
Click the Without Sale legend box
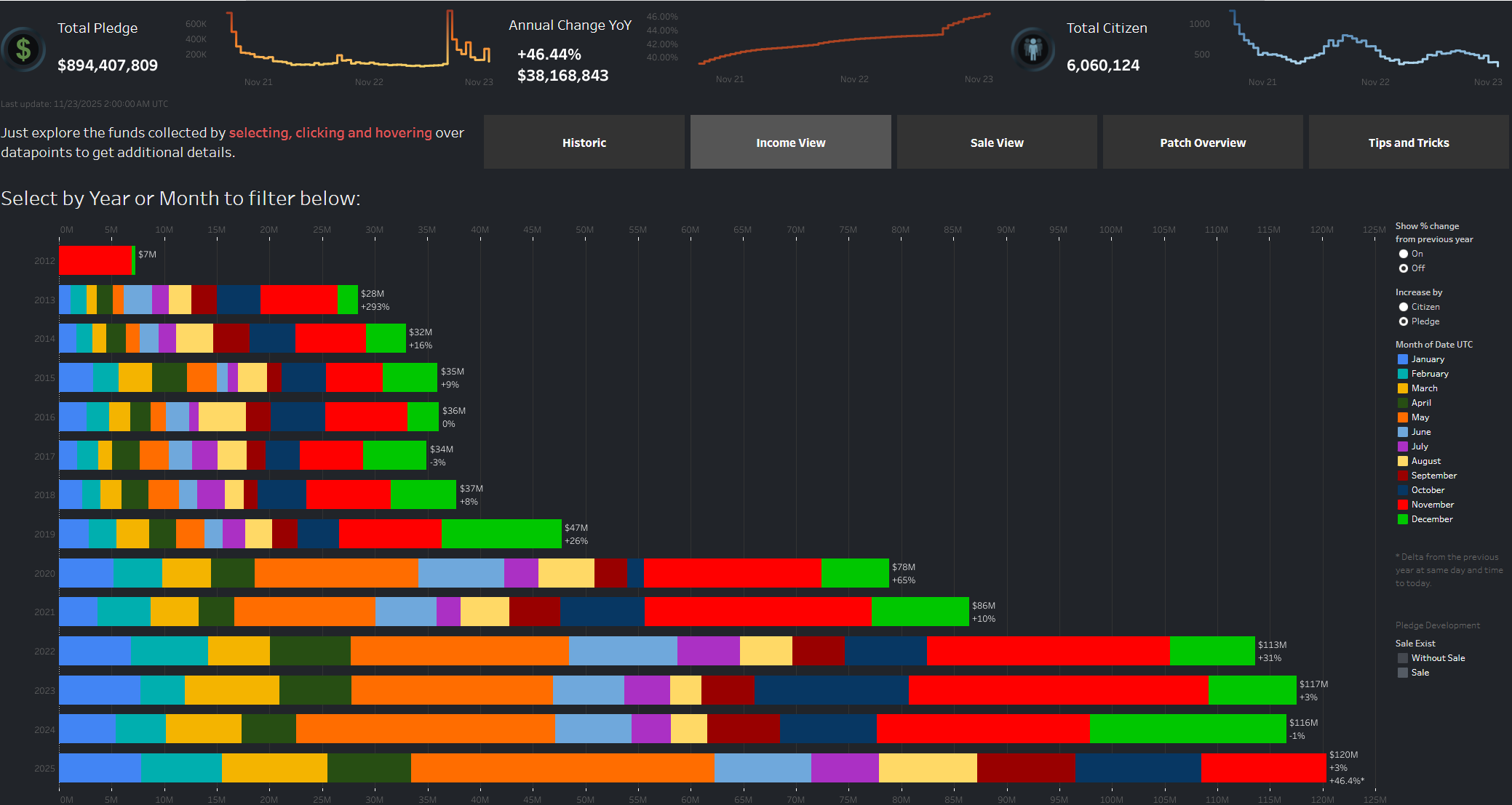[x=1402, y=658]
